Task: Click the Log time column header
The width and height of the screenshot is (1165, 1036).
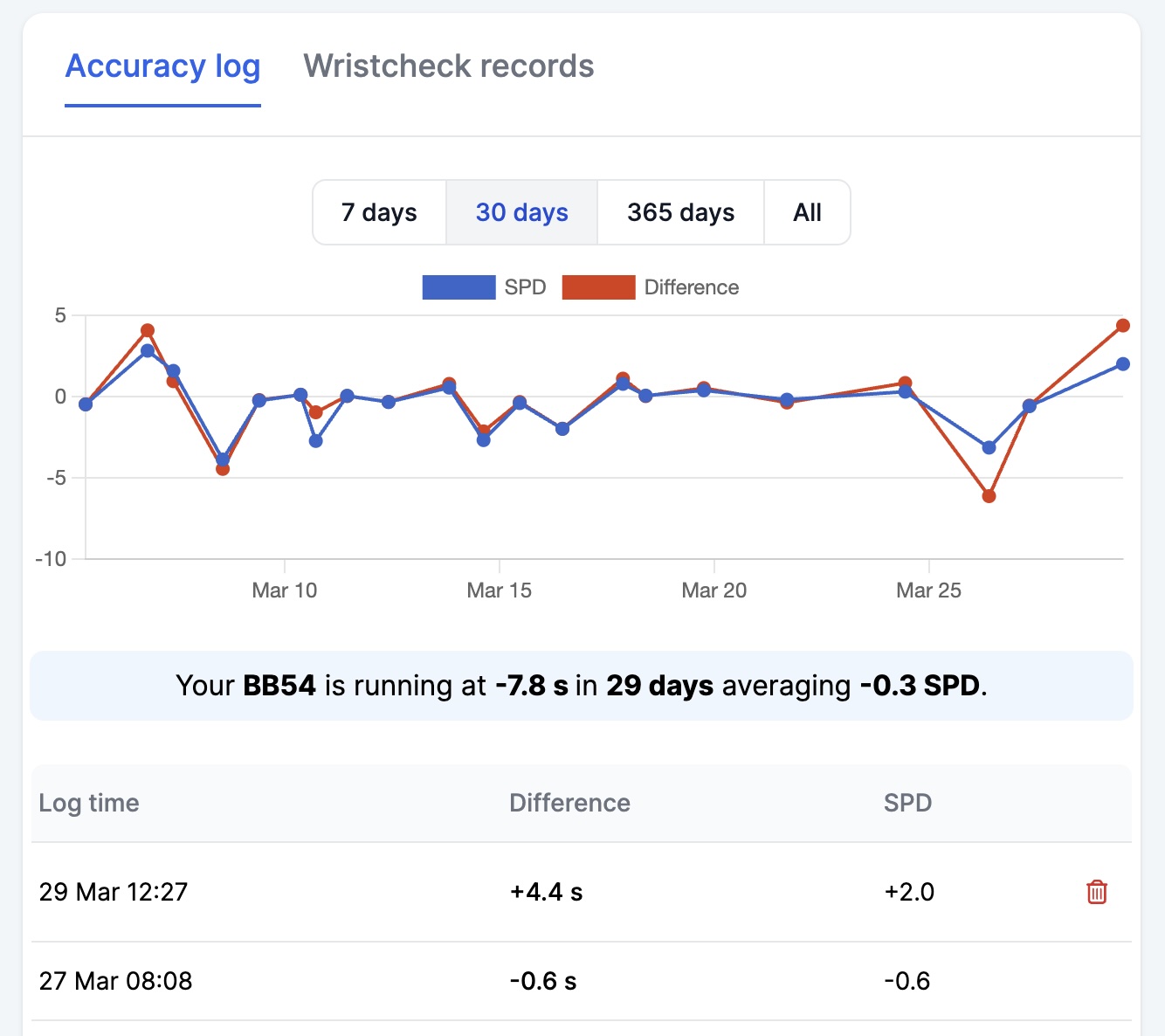Action: 88,804
